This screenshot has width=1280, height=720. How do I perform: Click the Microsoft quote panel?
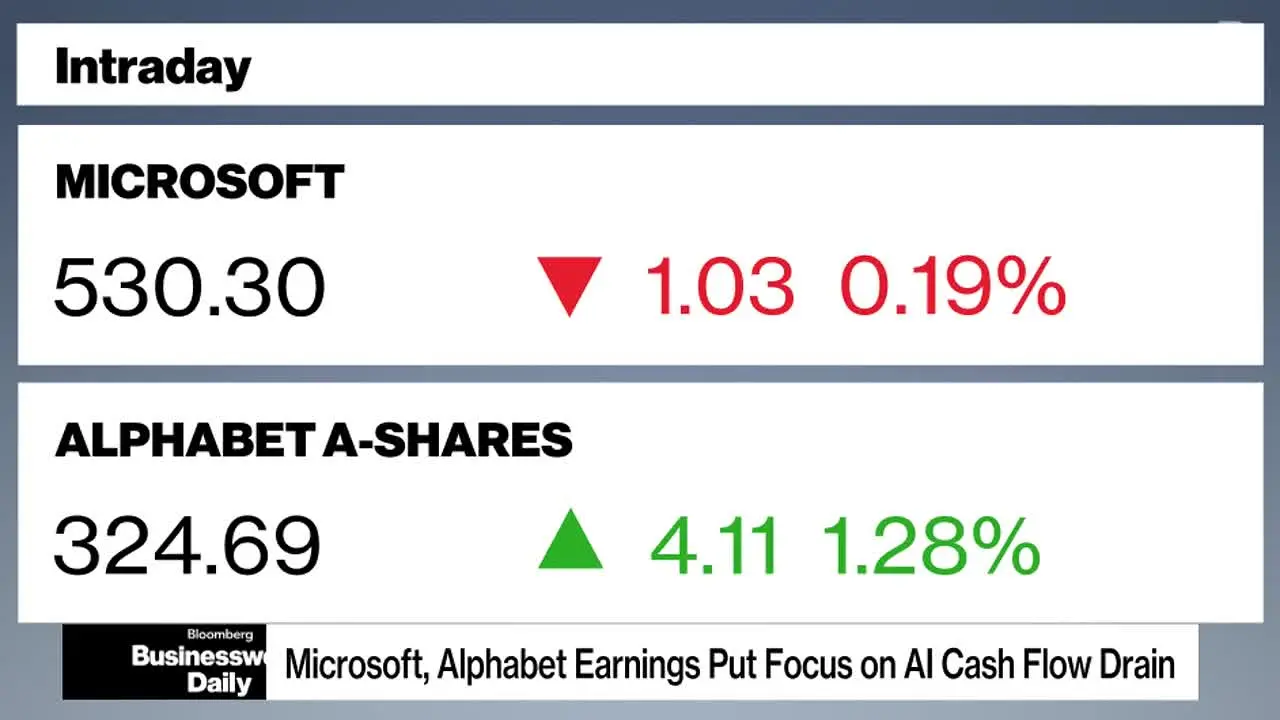tap(640, 244)
